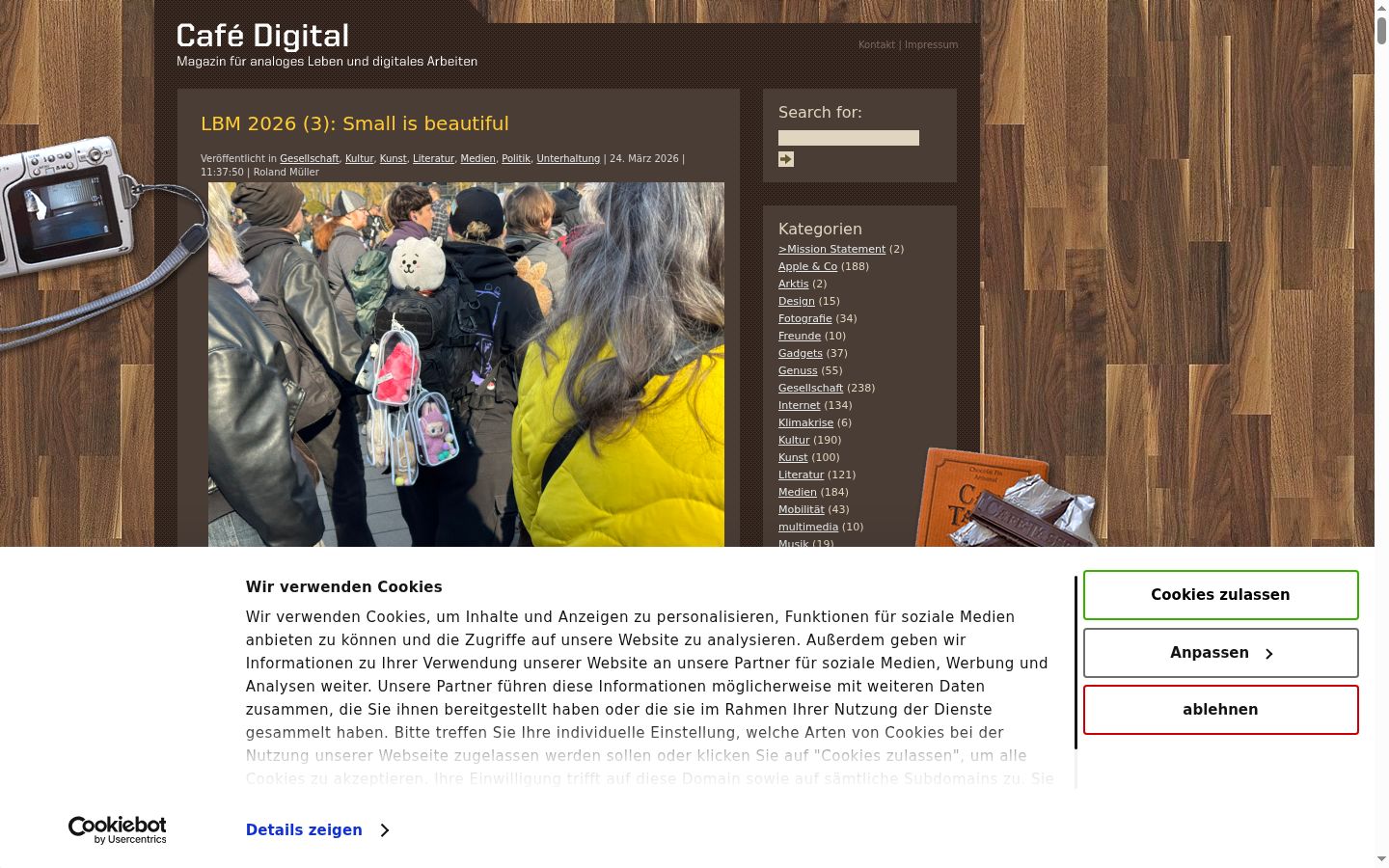Open the Apple & Co category
This screenshot has width=1389, height=868.
click(807, 266)
